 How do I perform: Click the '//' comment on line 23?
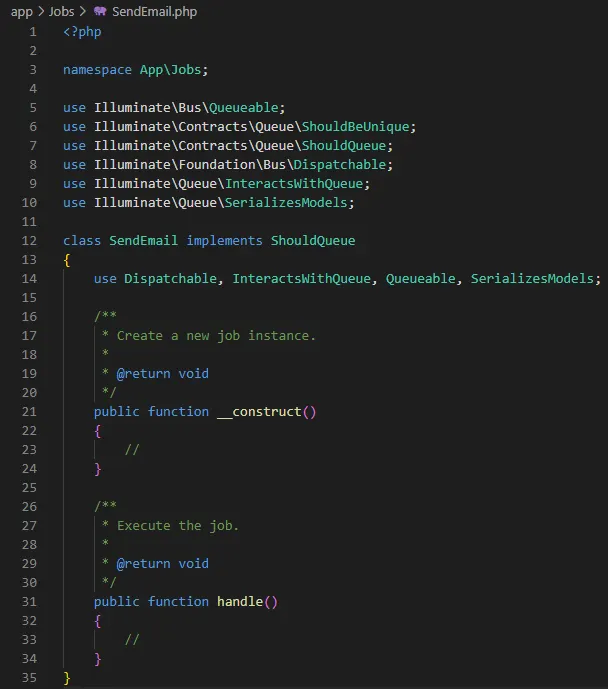pyautogui.click(x=132, y=450)
